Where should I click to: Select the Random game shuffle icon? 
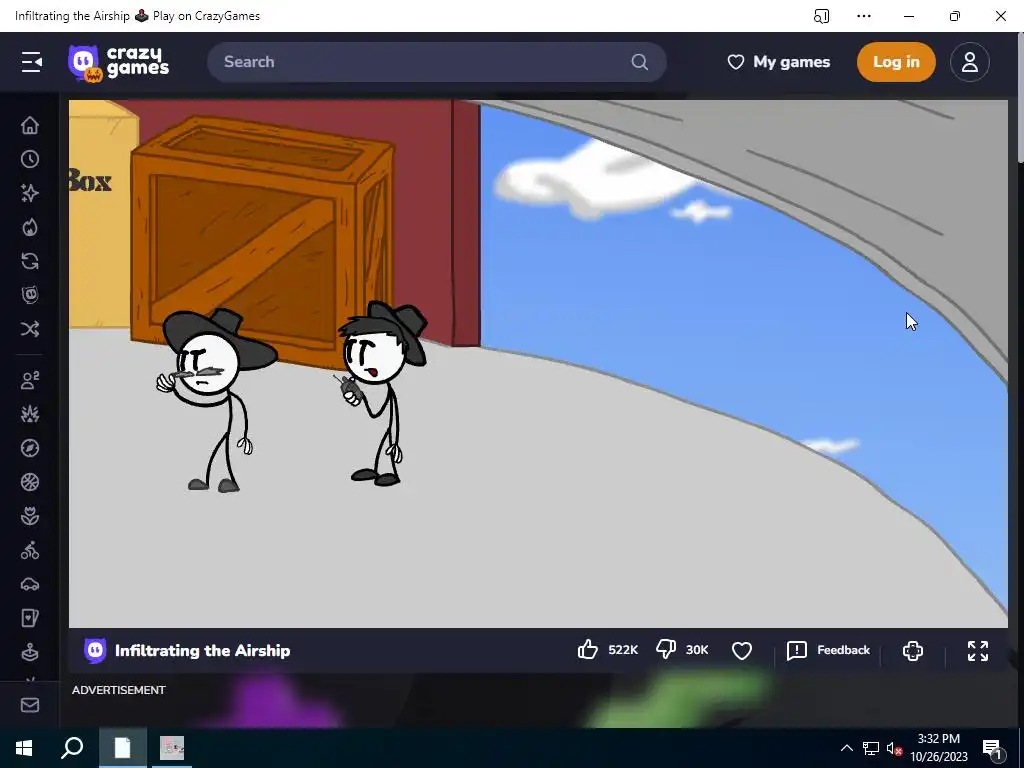(30, 328)
